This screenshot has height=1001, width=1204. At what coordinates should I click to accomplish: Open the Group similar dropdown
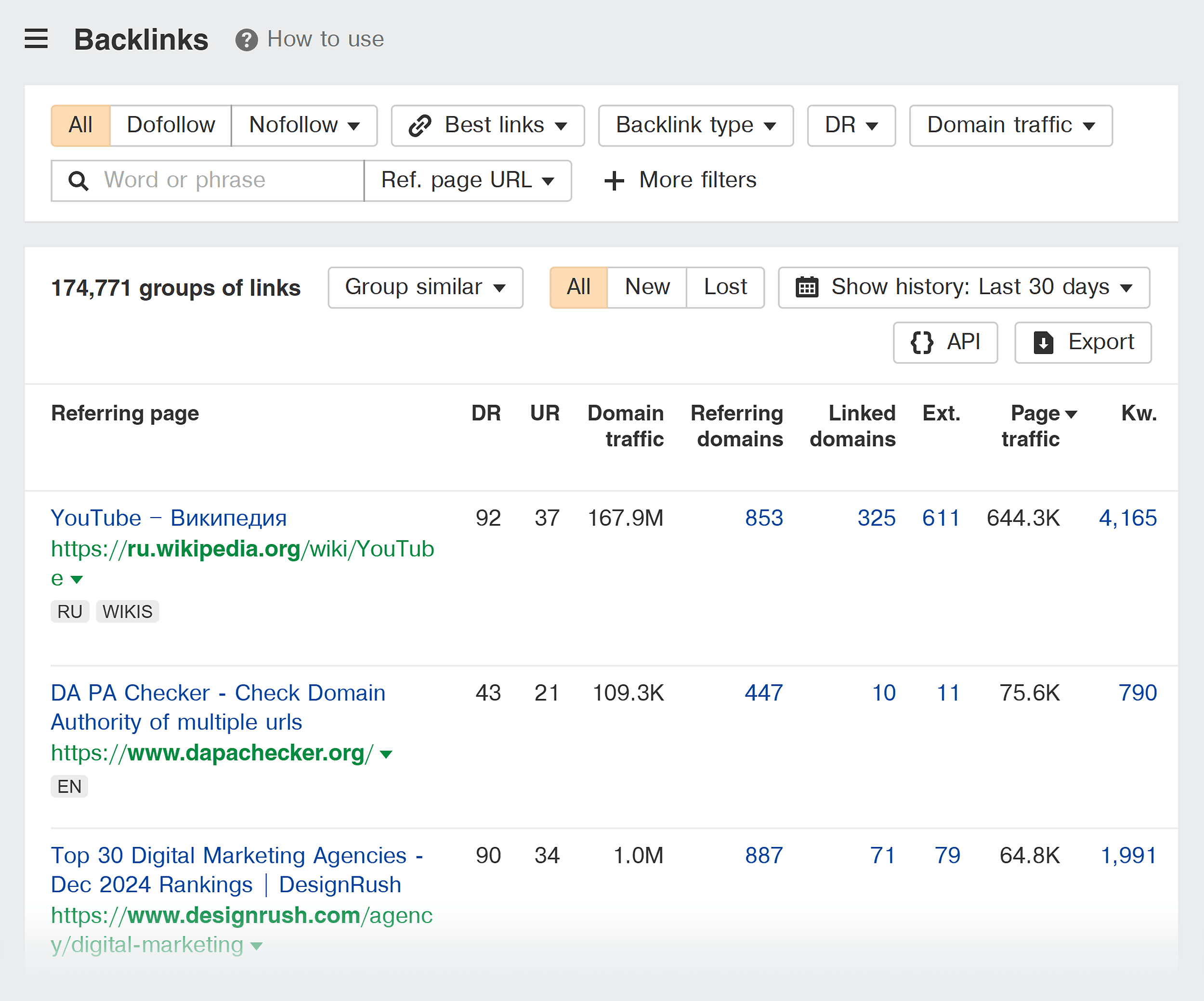click(x=425, y=287)
